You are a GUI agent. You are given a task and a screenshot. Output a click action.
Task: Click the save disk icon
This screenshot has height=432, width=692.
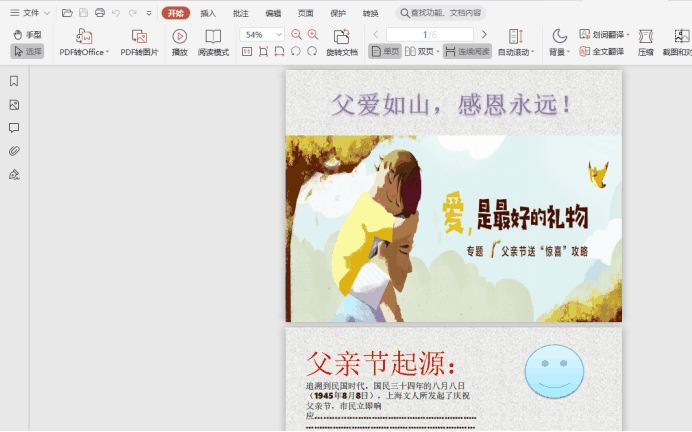83,13
